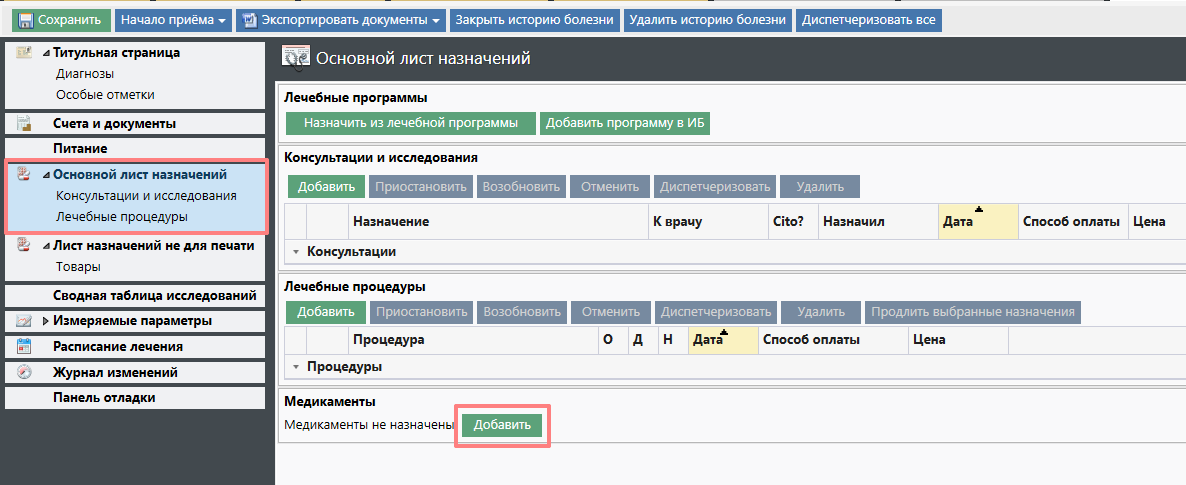Image resolution: width=1186 pixels, height=485 pixels.
Task: Click Назначить из лечебной программы button
Action: 411,123
